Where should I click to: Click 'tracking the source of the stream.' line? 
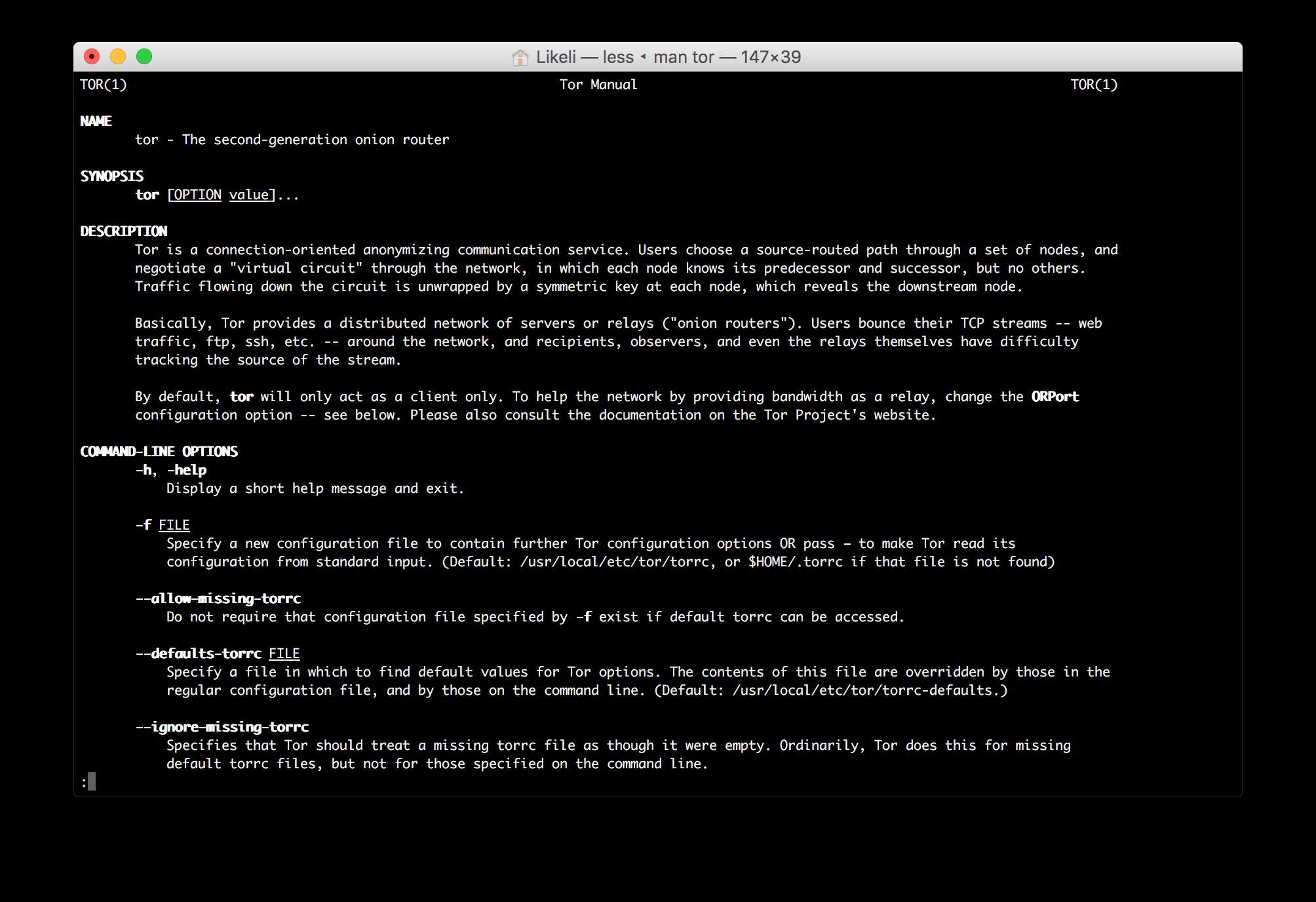[x=268, y=360]
